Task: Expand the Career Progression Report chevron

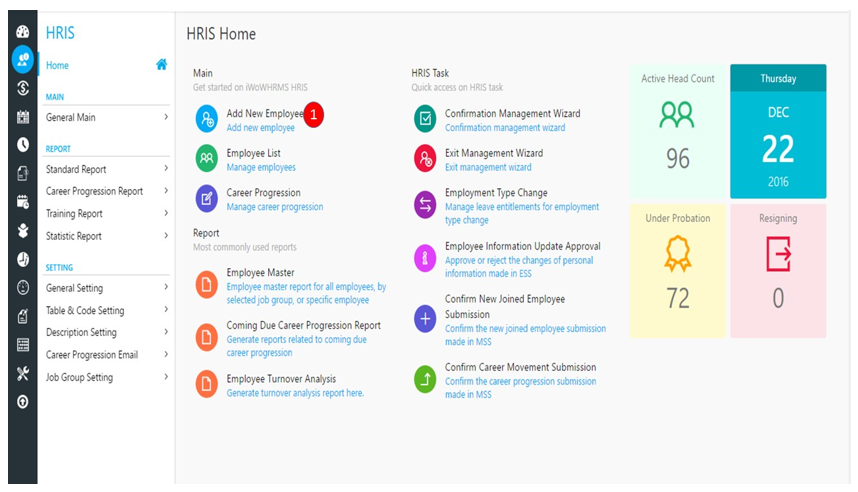Action: click(x=166, y=190)
